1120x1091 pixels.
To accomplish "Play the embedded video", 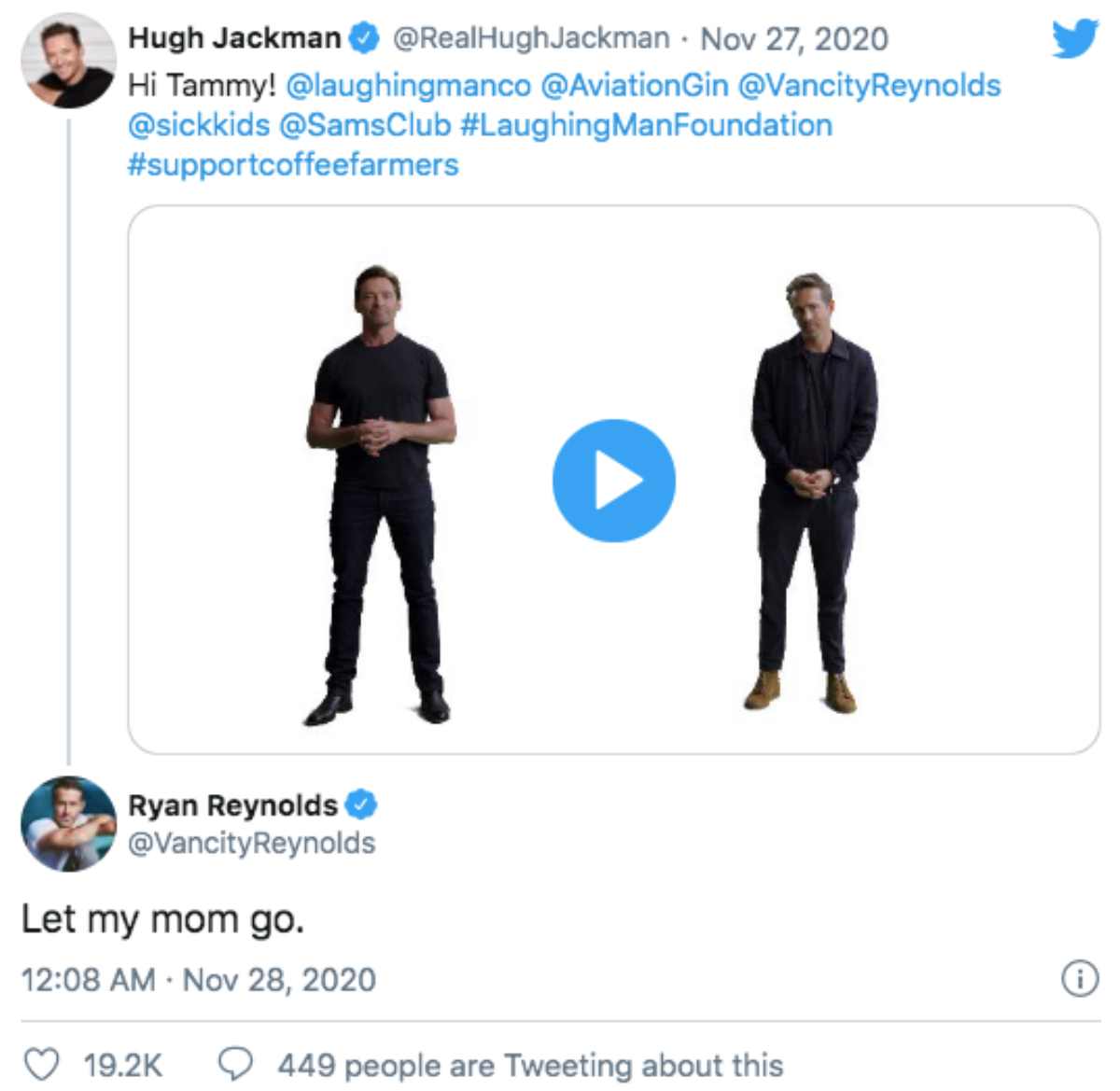I will tap(613, 481).
